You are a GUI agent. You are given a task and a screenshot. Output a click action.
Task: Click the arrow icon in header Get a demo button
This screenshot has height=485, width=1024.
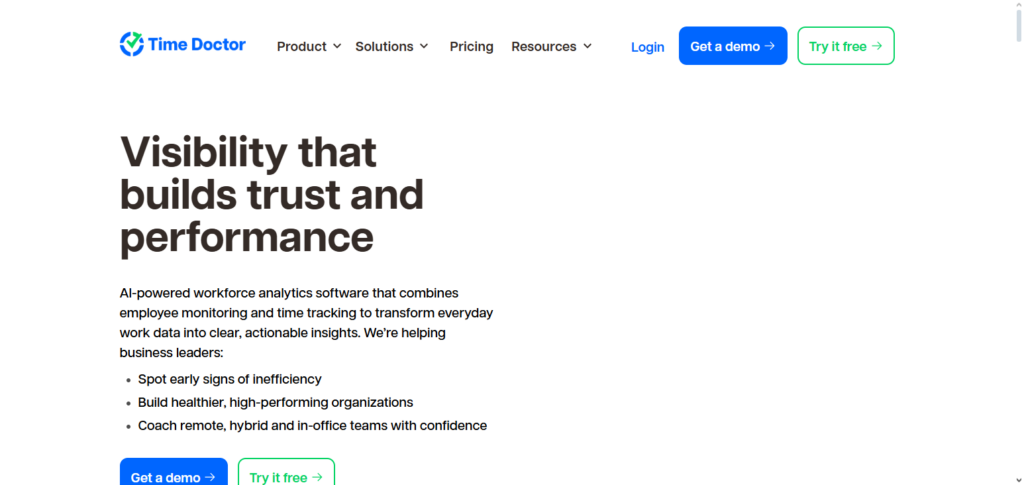point(769,46)
